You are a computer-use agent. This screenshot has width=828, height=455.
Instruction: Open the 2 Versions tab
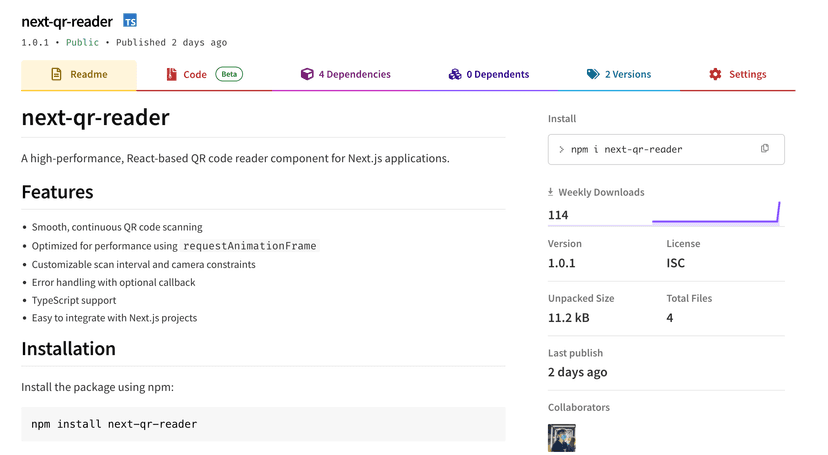[x=627, y=75]
